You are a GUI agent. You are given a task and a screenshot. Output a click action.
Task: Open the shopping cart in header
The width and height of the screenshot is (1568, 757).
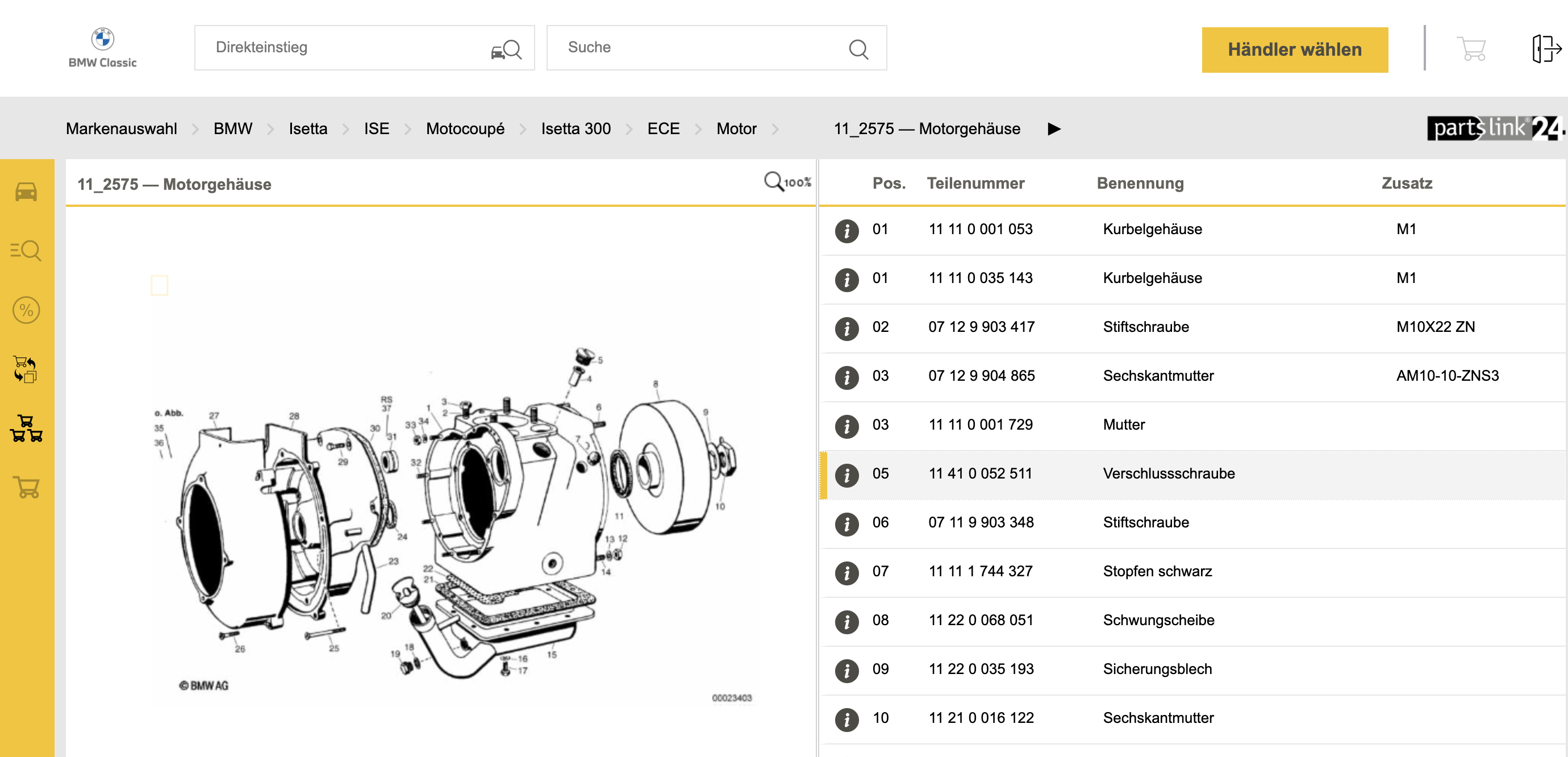(x=1471, y=49)
